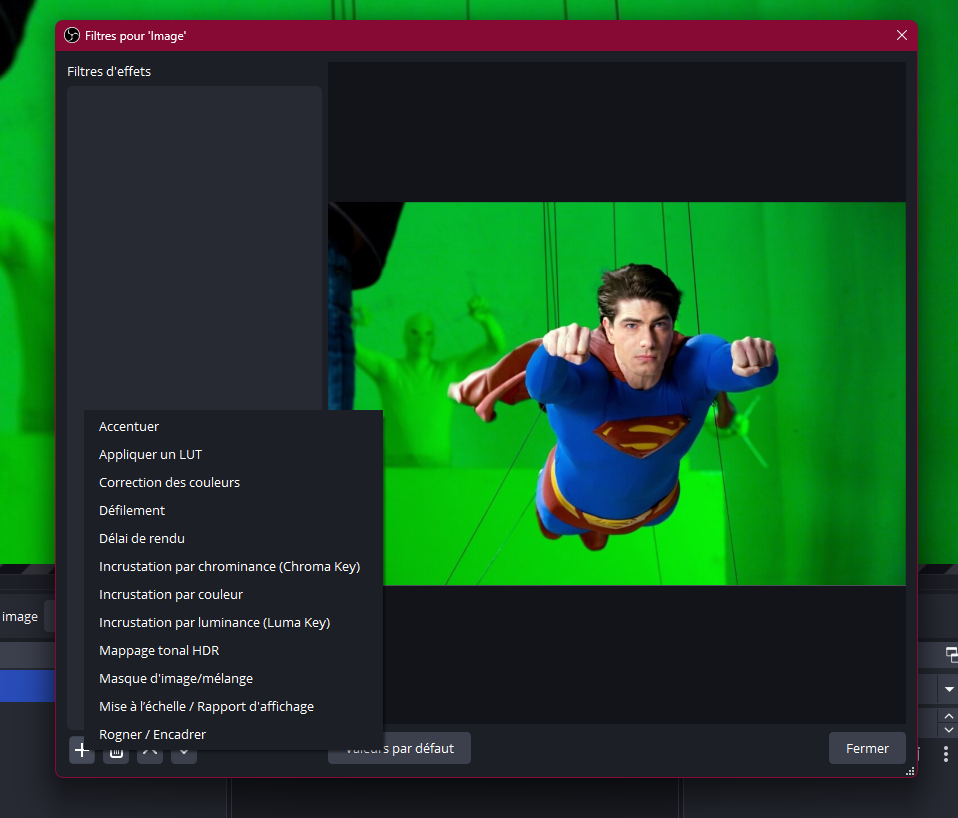The height and width of the screenshot is (818, 958).
Task: Add Mappage tonal HDR filter
Action: (x=233, y=651)
